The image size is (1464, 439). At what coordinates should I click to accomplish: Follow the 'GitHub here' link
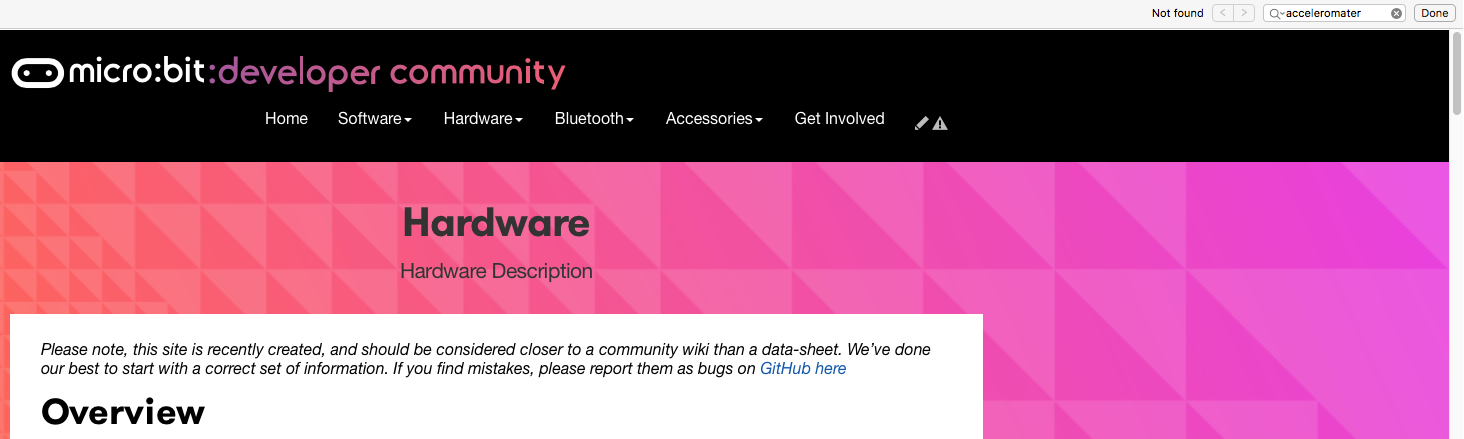(x=803, y=368)
